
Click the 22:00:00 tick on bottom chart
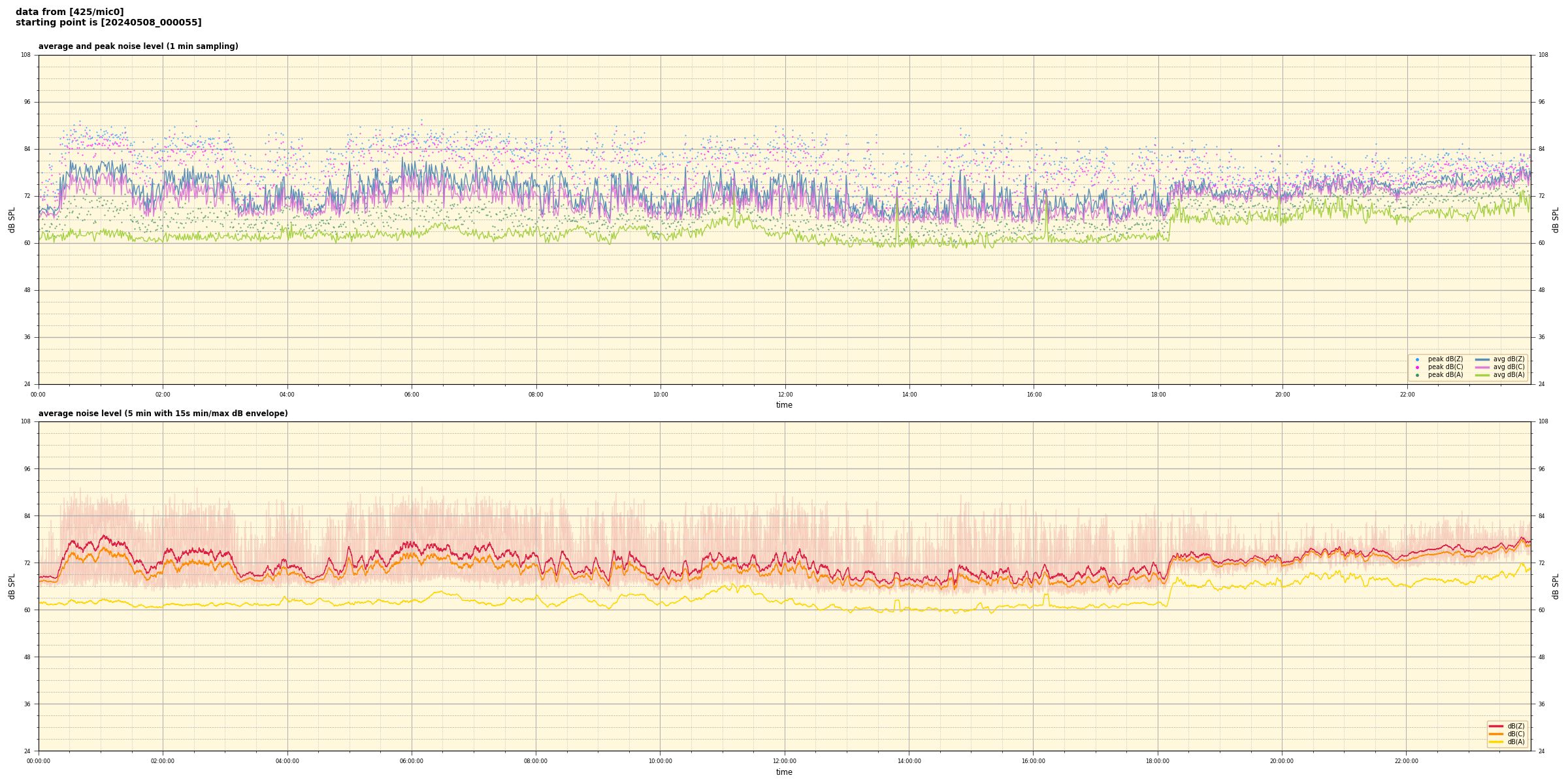click(x=1407, y=761)
